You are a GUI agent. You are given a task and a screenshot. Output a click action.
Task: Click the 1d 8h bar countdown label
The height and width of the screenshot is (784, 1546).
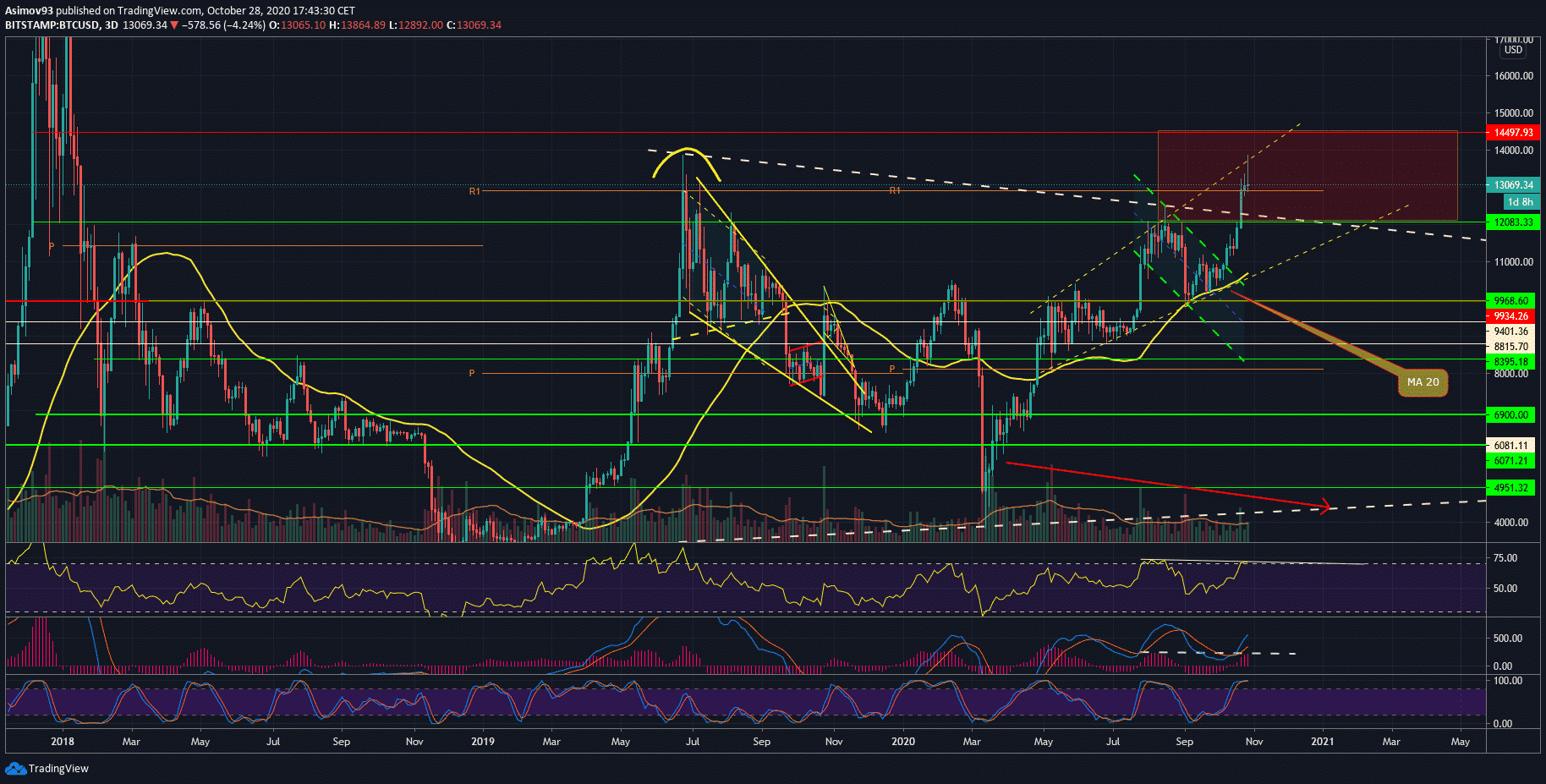(1520, 202)
